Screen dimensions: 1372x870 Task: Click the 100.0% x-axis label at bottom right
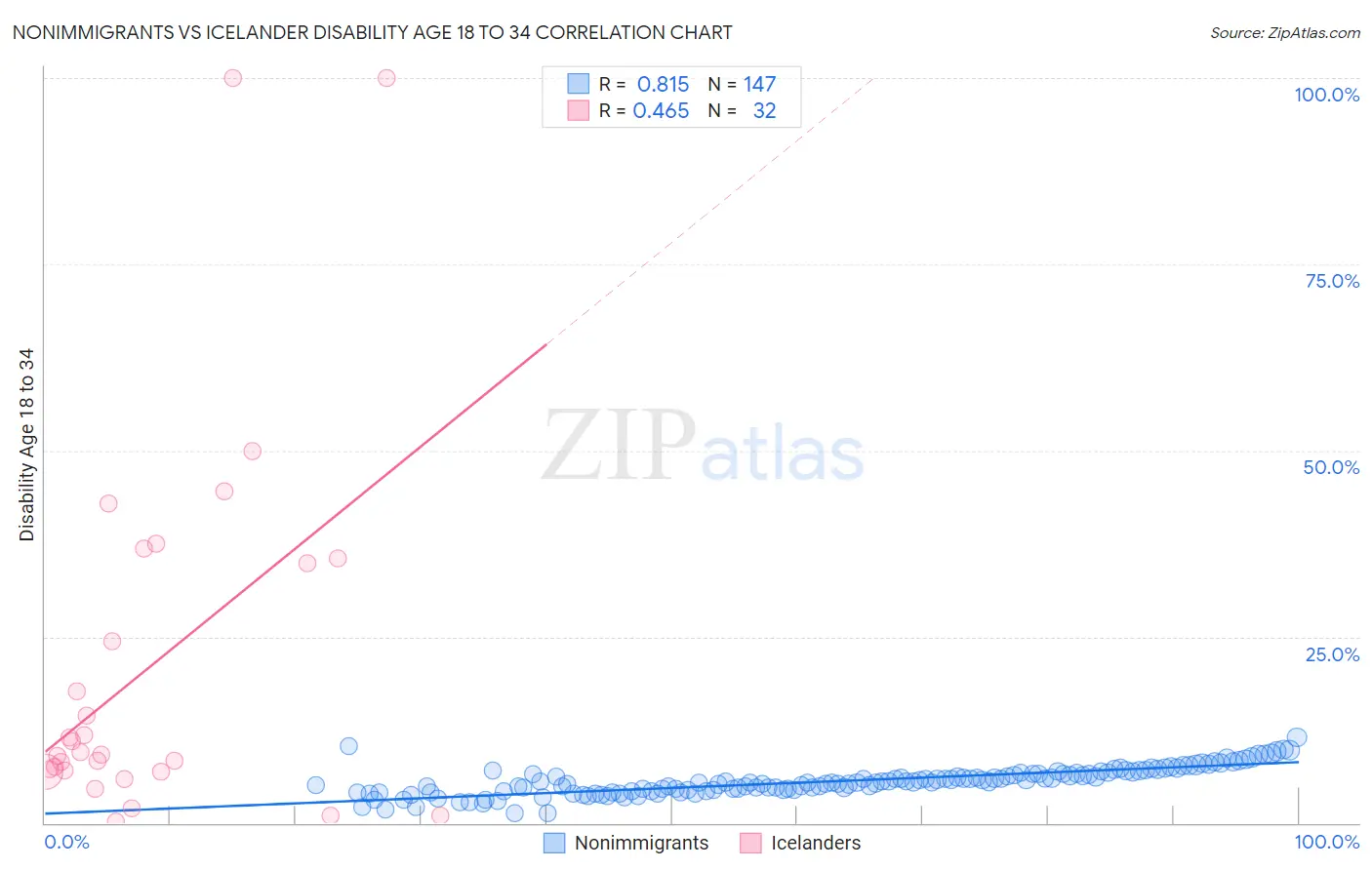(1327, 842)
